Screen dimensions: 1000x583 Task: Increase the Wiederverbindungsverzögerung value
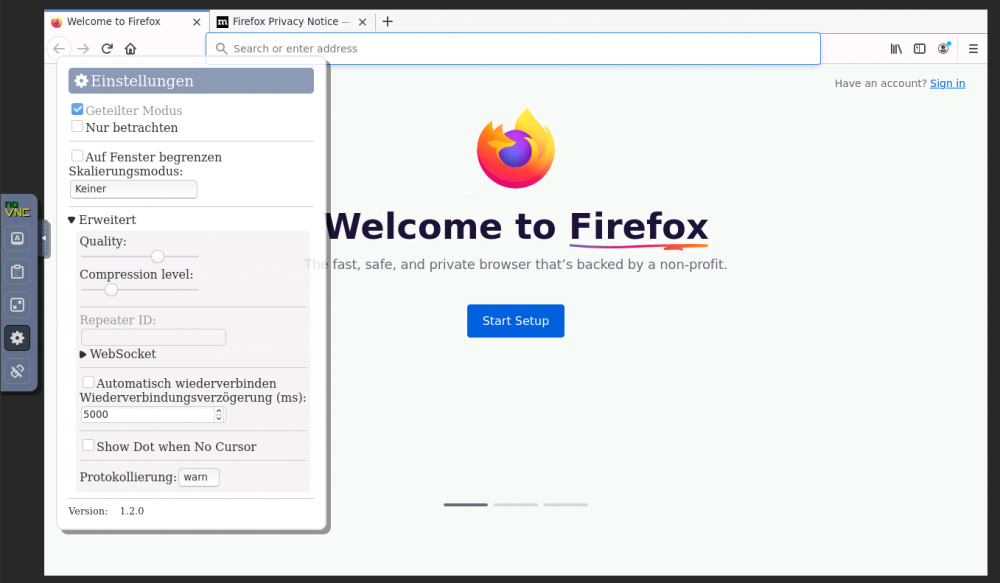tap(219, 411)
